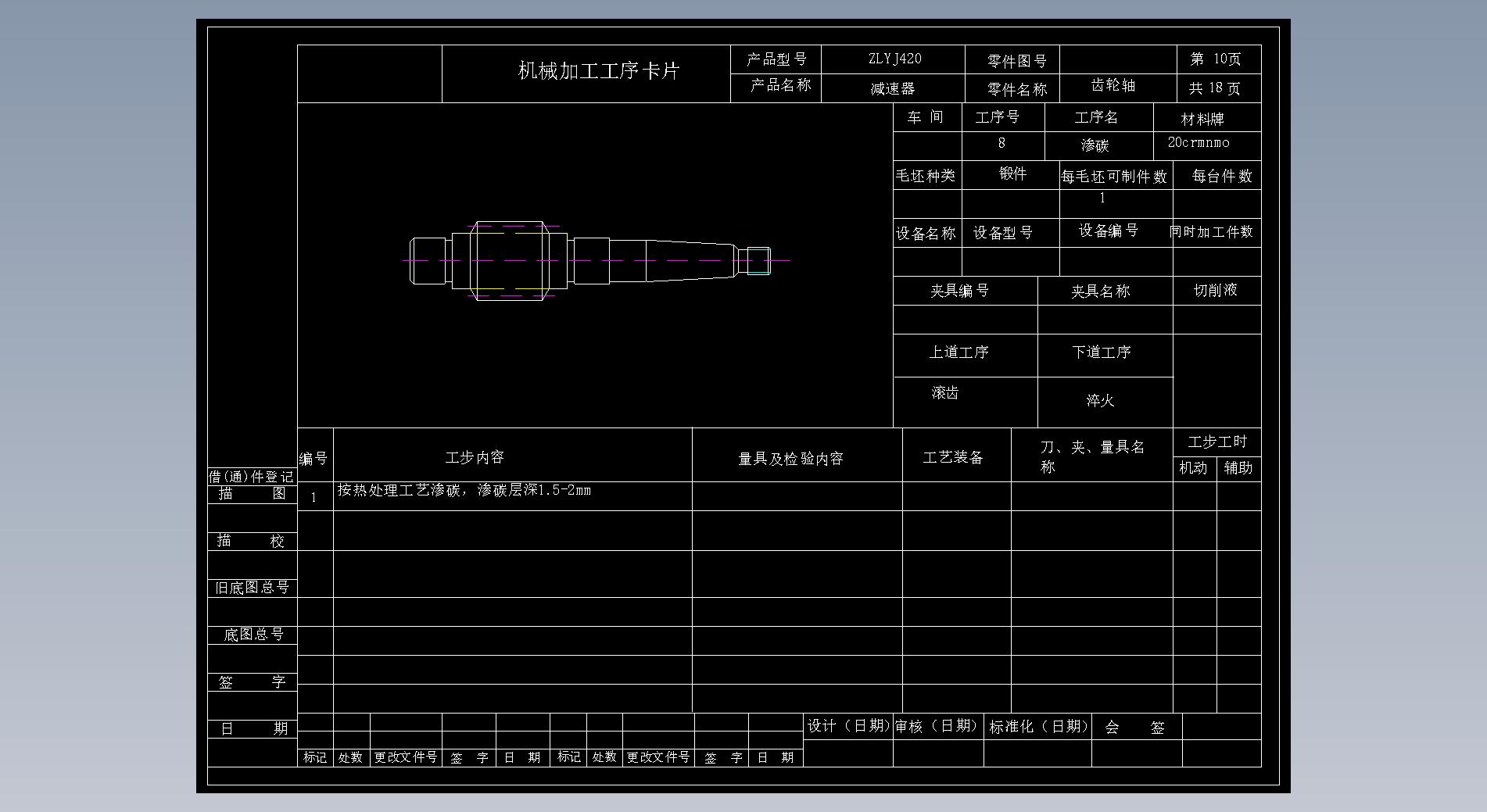Click the 描校 side label
Screen dimensions: 1487x812
pos(251,541)
